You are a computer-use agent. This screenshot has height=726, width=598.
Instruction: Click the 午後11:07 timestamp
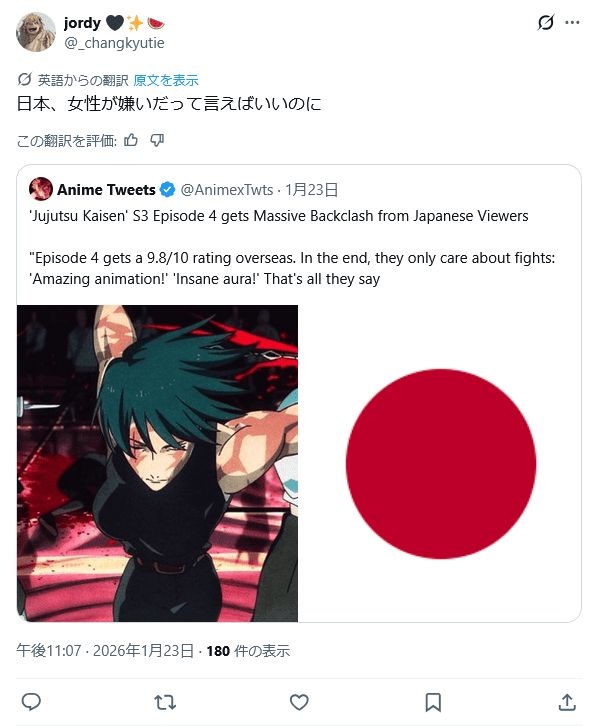49,651
